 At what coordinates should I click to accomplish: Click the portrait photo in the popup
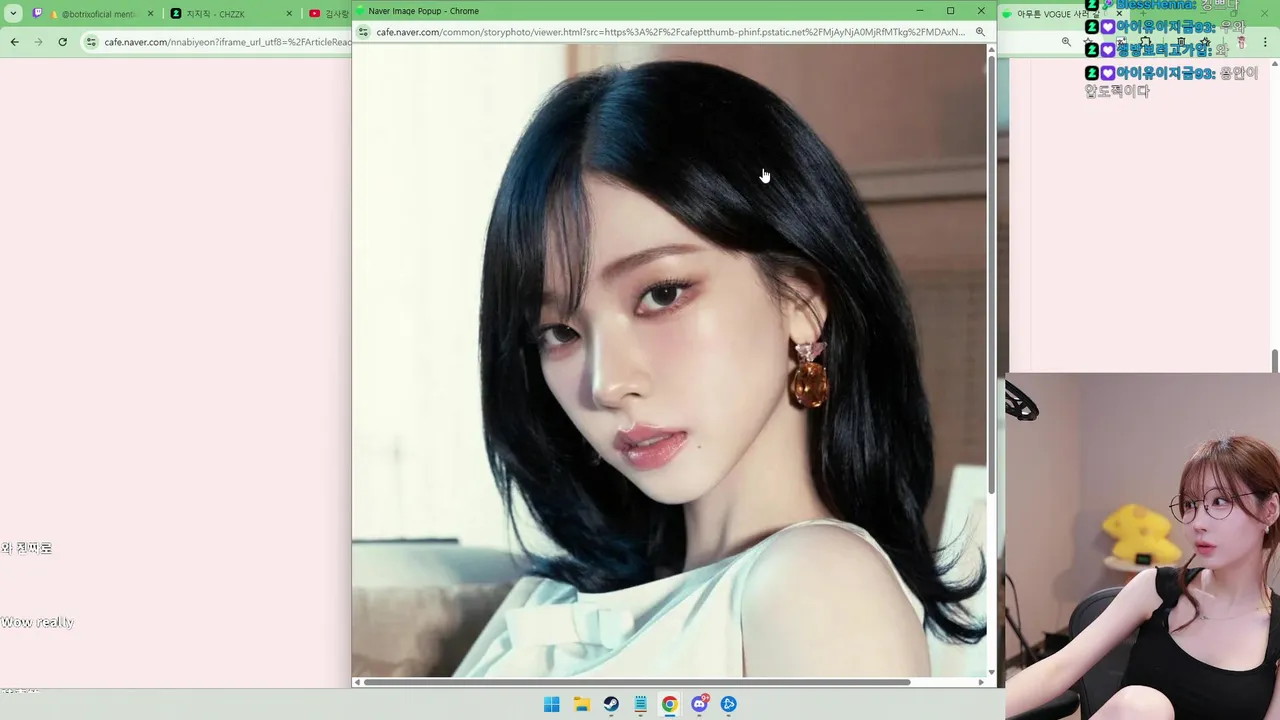[x=669, y=360]
